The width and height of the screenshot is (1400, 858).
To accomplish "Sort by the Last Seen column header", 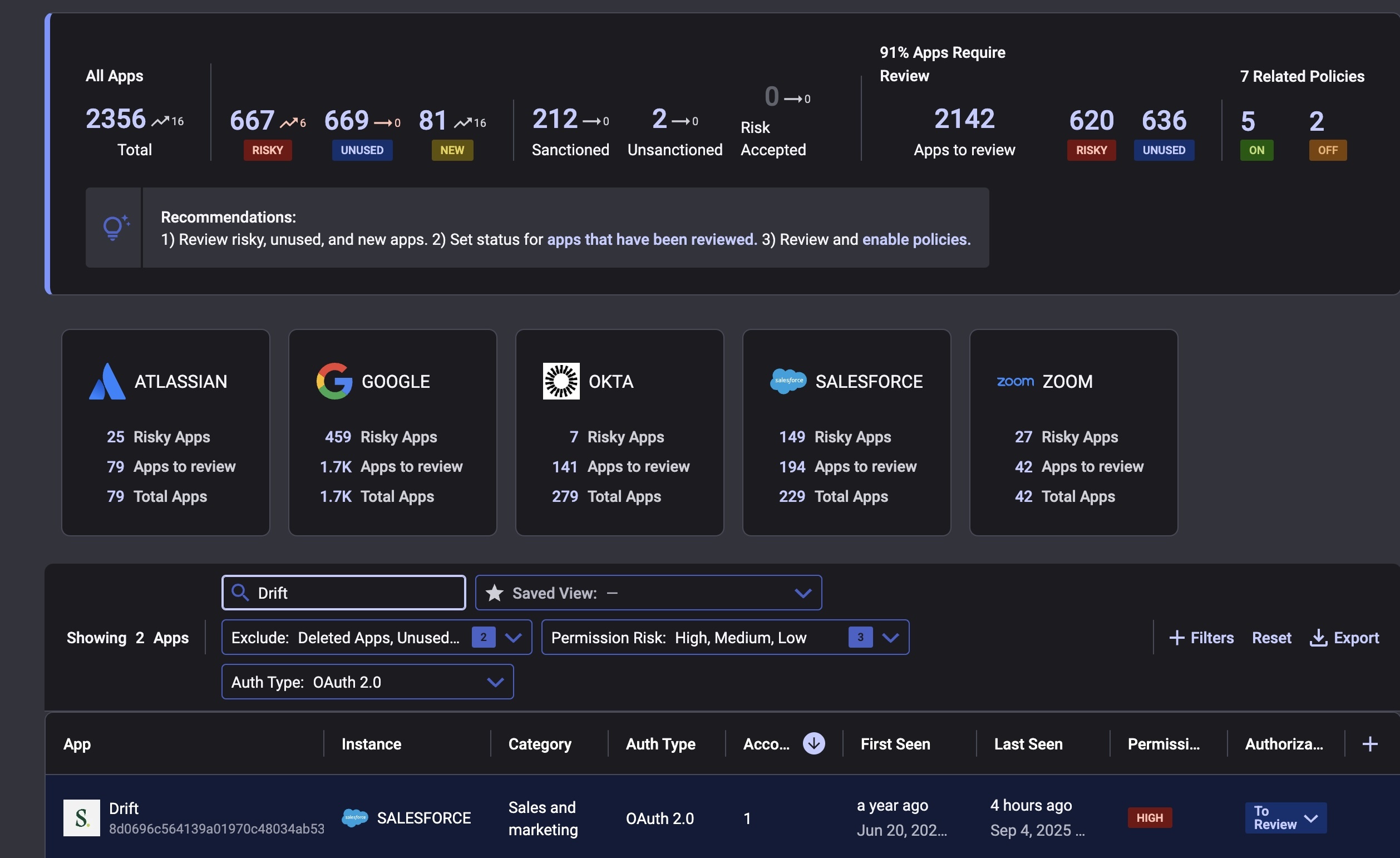I will (1028, 744).
